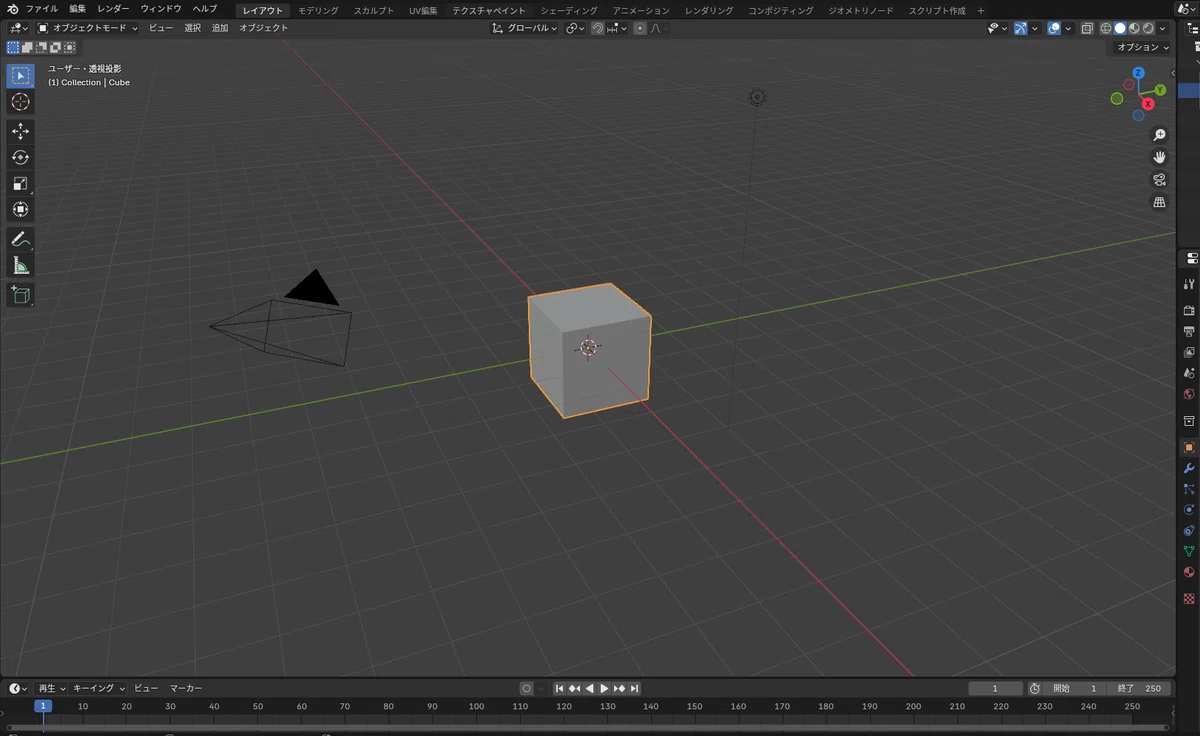This screenshot has height=736, width=1200.
Task: Switch to the シェーディング workspace tab
Action: point(569,10)
